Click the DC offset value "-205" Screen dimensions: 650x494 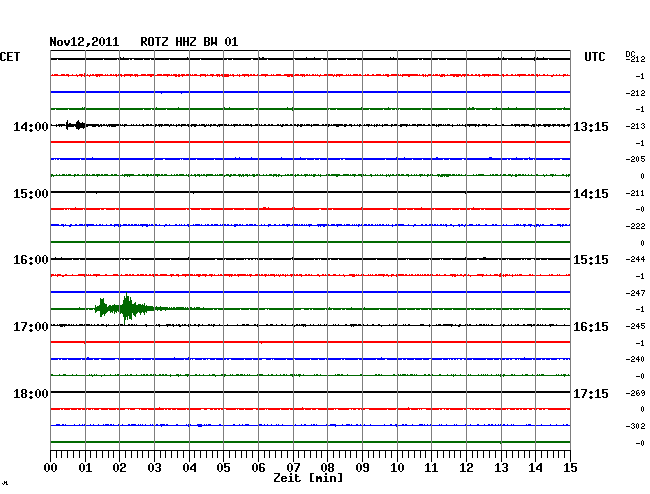[x=635, y=159]
